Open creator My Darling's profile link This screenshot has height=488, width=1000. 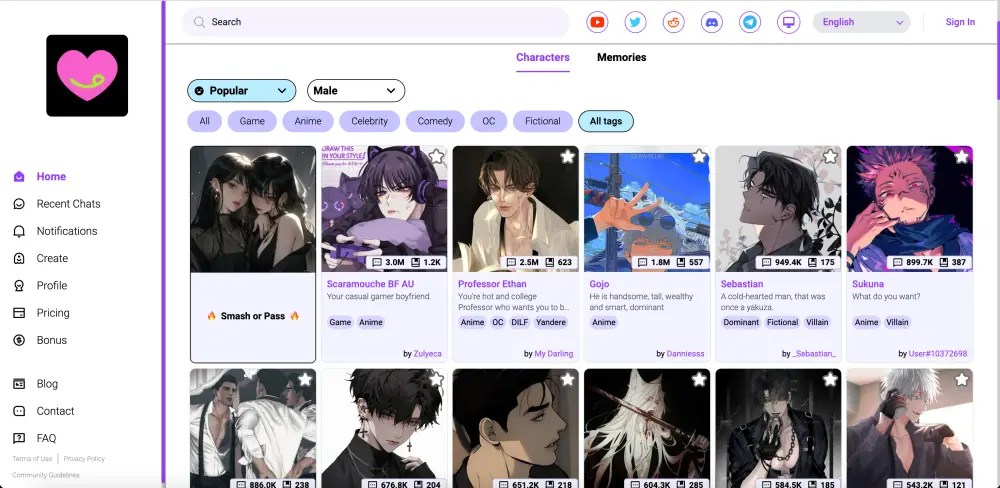click(554, 353)
